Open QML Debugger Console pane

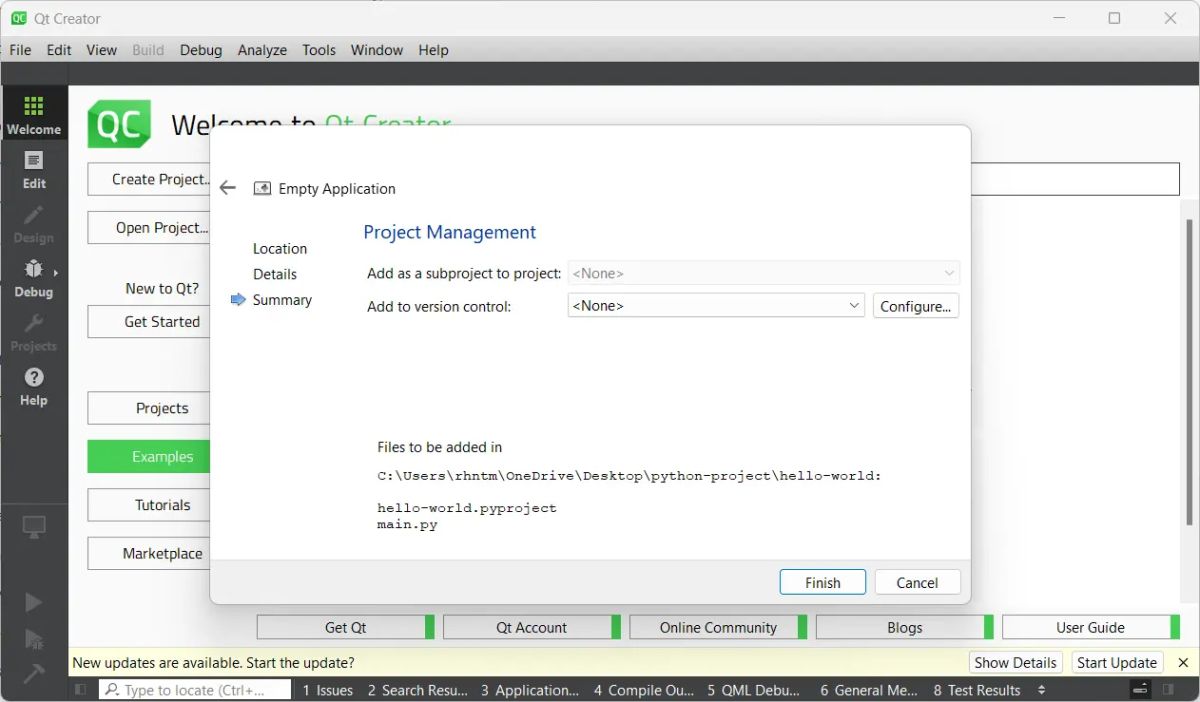pyautogui.click(x=753, y=690)
